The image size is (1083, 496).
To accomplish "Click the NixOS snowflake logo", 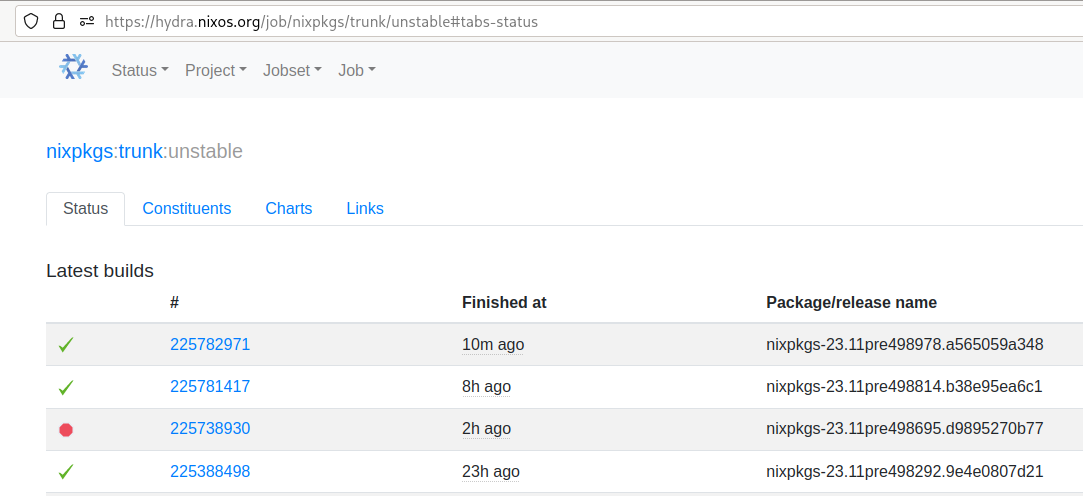I will tap(73, 67).
